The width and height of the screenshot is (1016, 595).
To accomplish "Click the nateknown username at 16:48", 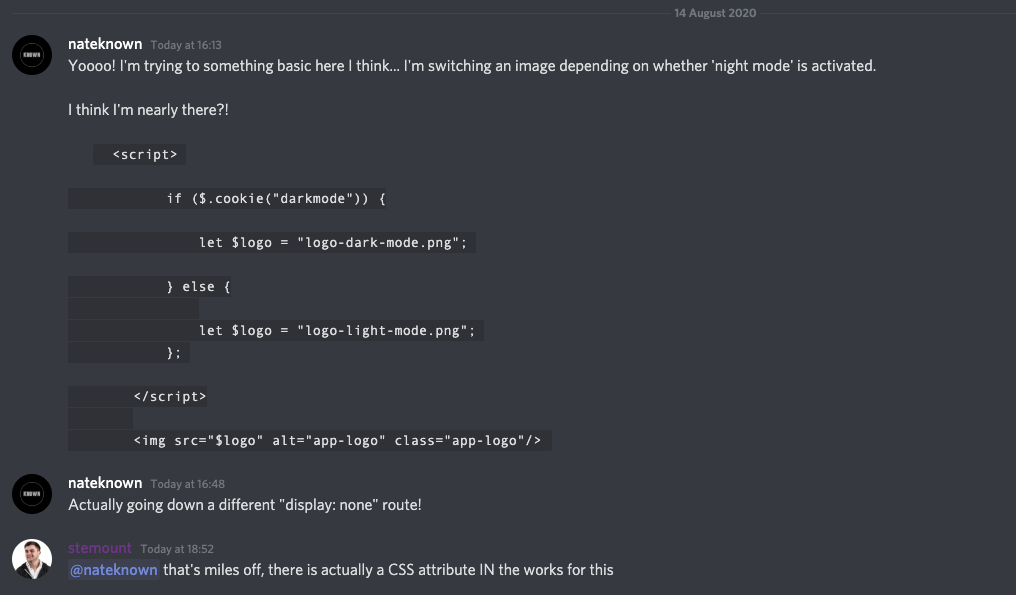I will coord(105,483).
